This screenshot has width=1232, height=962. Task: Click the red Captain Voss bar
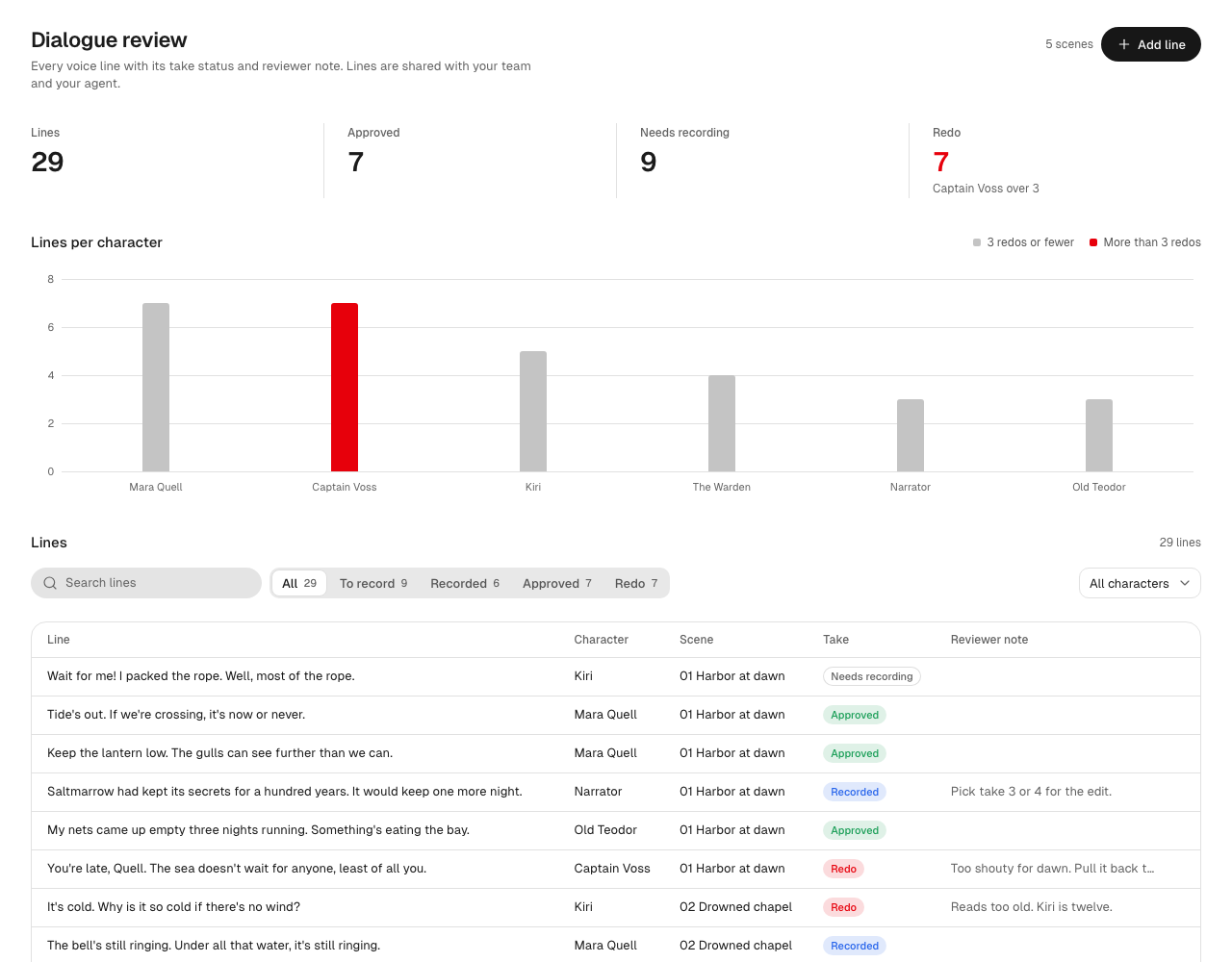(x=345, y=388)
